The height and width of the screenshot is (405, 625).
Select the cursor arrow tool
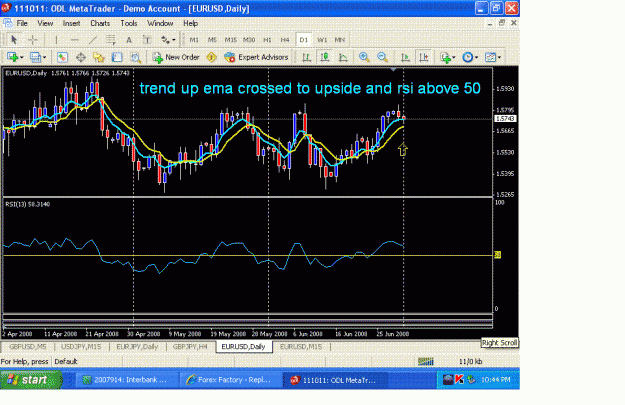point(14,39)
